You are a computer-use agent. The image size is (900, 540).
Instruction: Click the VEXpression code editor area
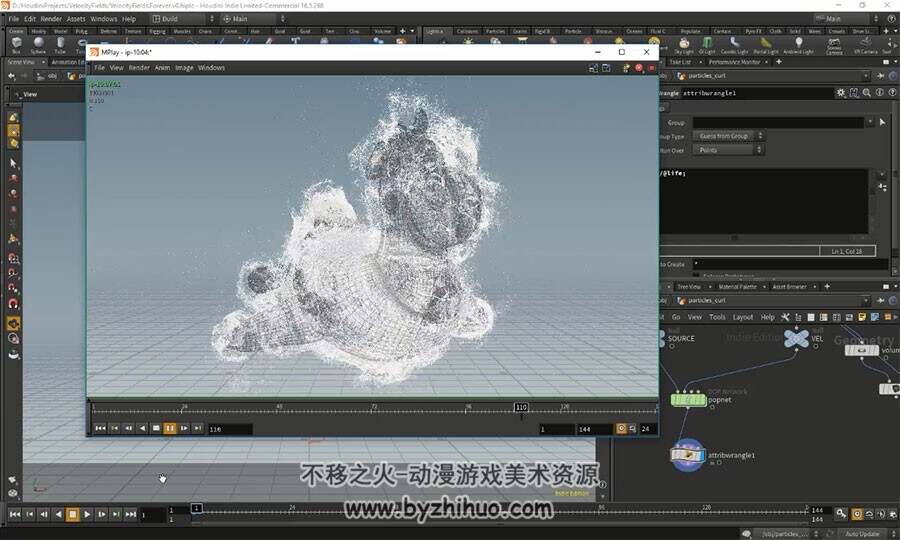764,200
